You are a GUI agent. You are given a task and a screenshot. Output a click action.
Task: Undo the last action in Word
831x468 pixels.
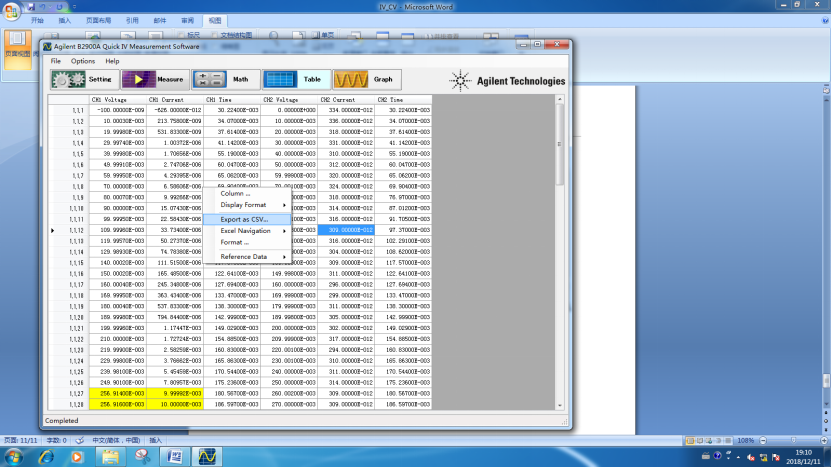click(42, 7)
